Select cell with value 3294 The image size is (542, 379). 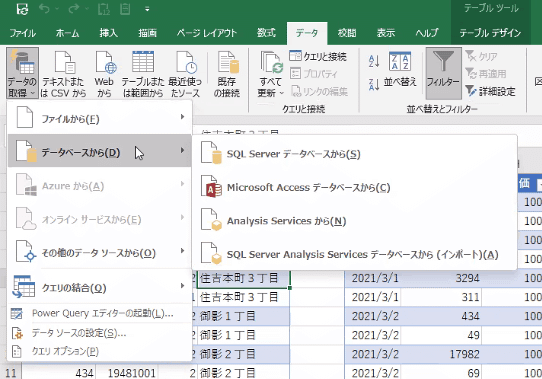[x=441, y=278]
